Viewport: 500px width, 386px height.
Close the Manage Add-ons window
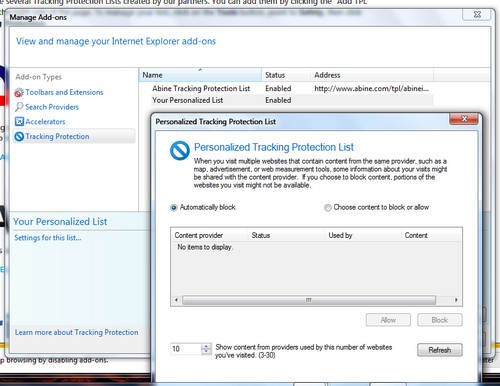pyautogui.click(x=477, y=14)
